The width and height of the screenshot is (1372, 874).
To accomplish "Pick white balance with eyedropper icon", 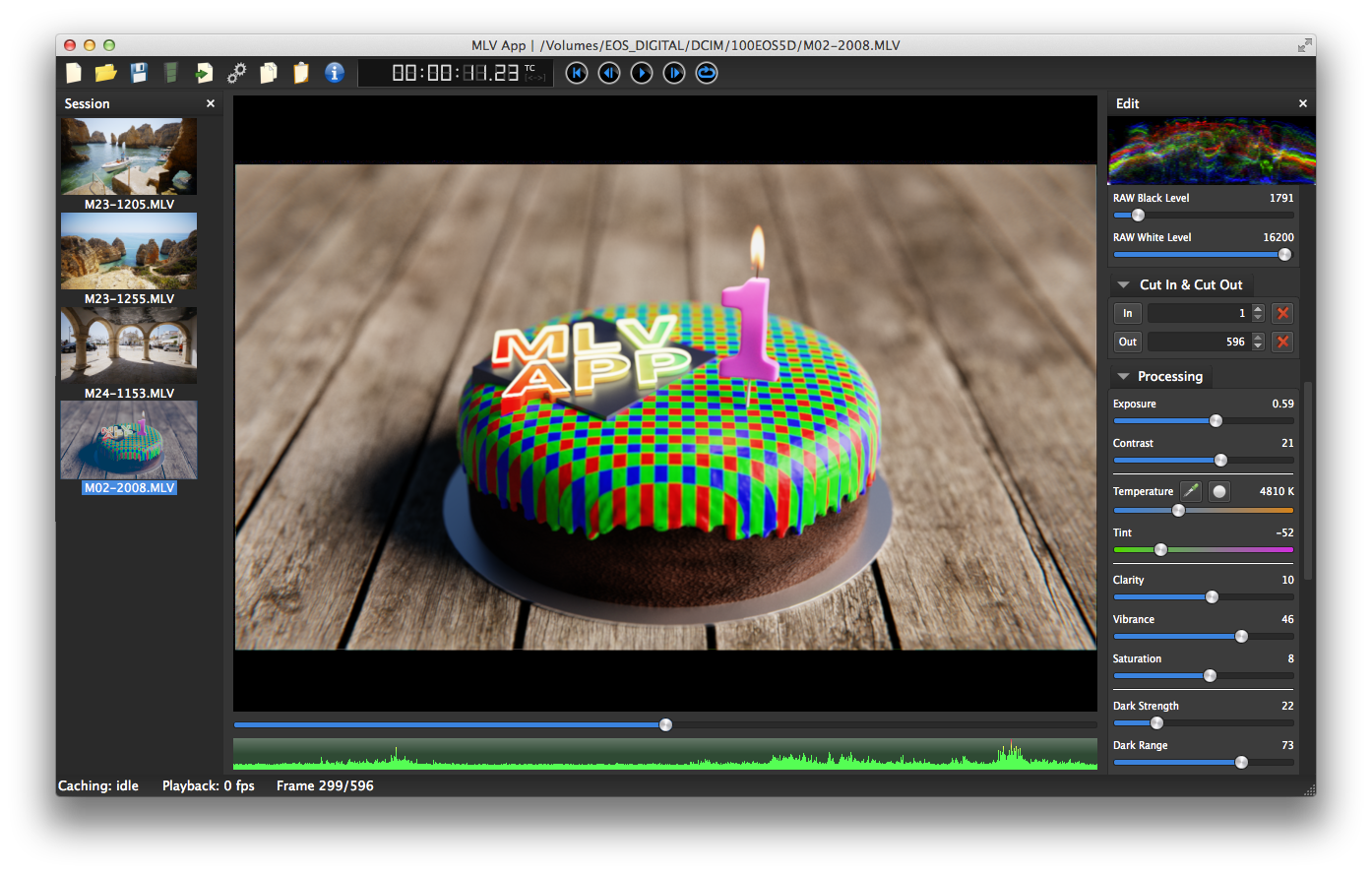I will [1191, 491].
